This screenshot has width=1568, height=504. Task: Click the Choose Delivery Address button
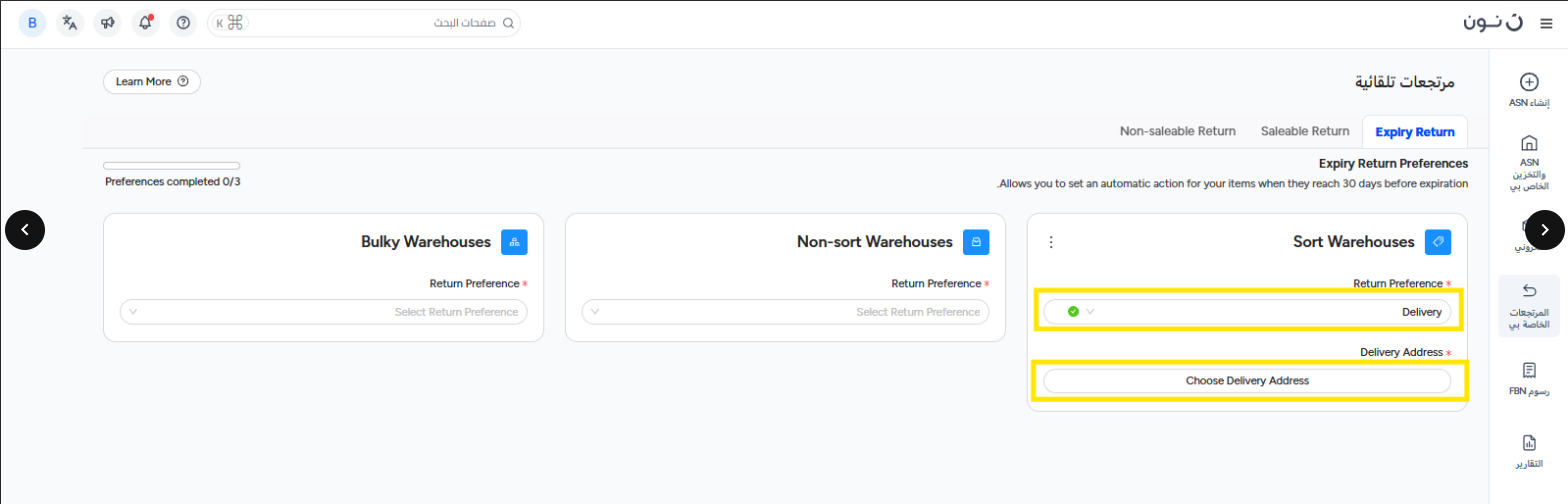[1246, 381]
